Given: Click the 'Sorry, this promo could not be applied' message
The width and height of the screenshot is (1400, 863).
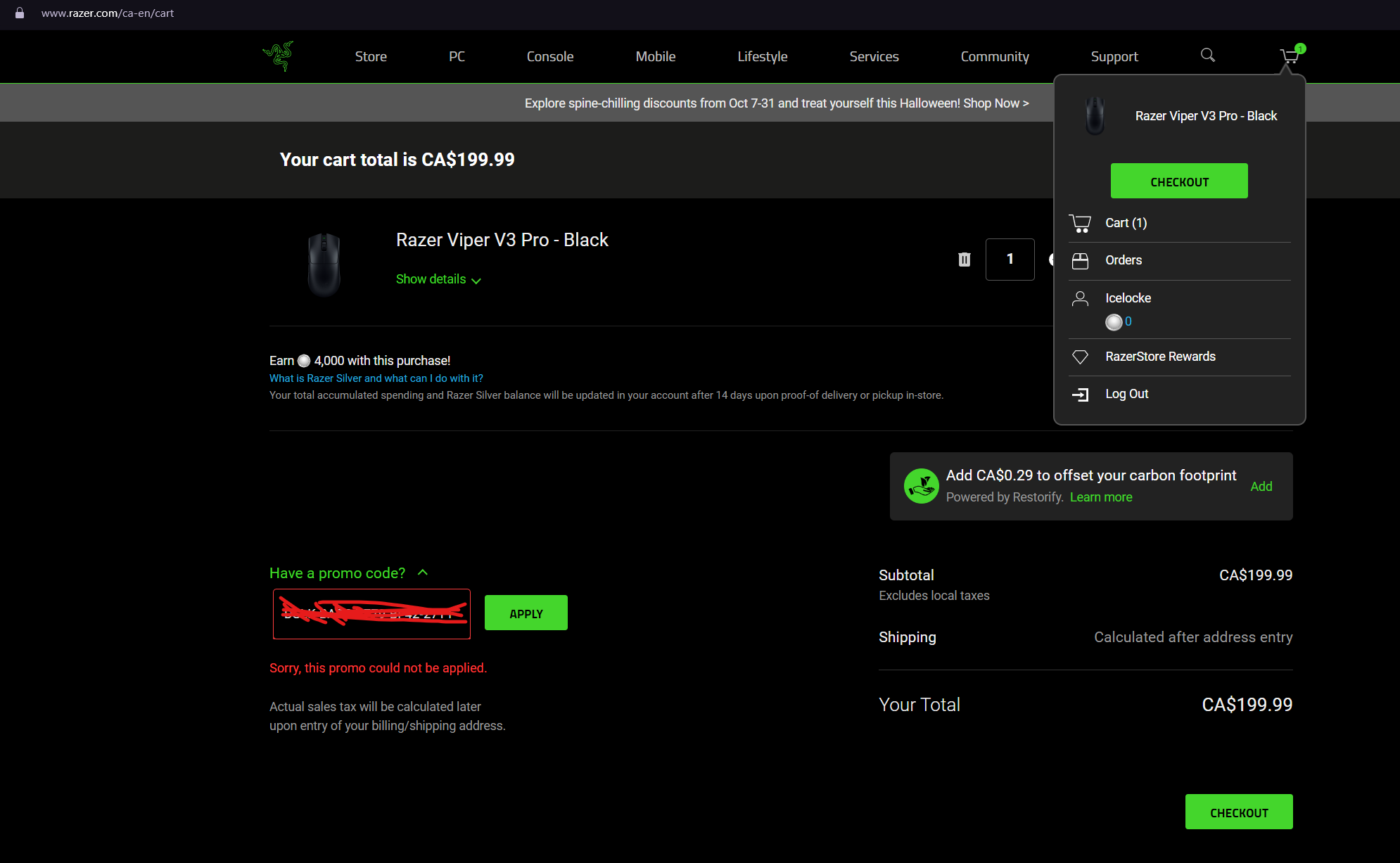Looking at the screenshot, I should click(378, 668).
